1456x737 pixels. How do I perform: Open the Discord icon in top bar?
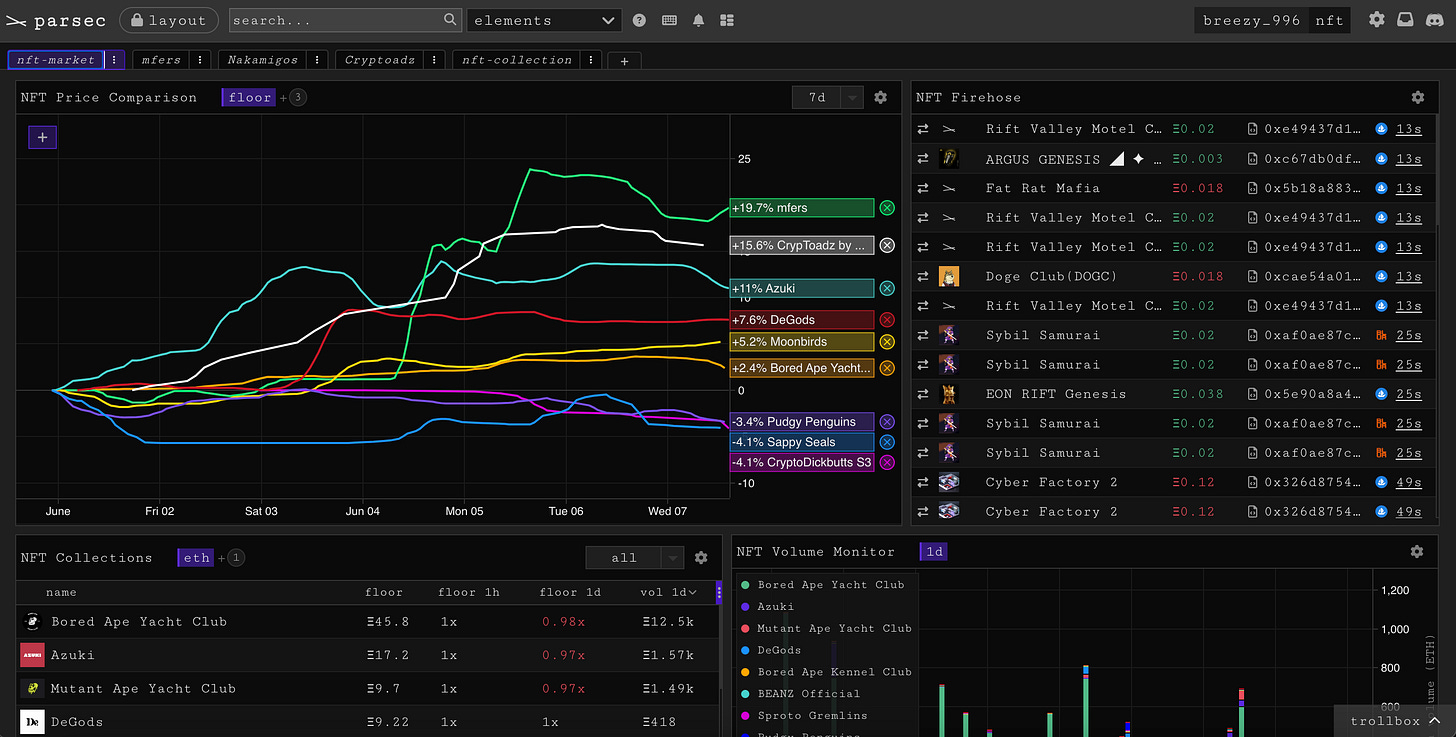(x=1433, y=20)
